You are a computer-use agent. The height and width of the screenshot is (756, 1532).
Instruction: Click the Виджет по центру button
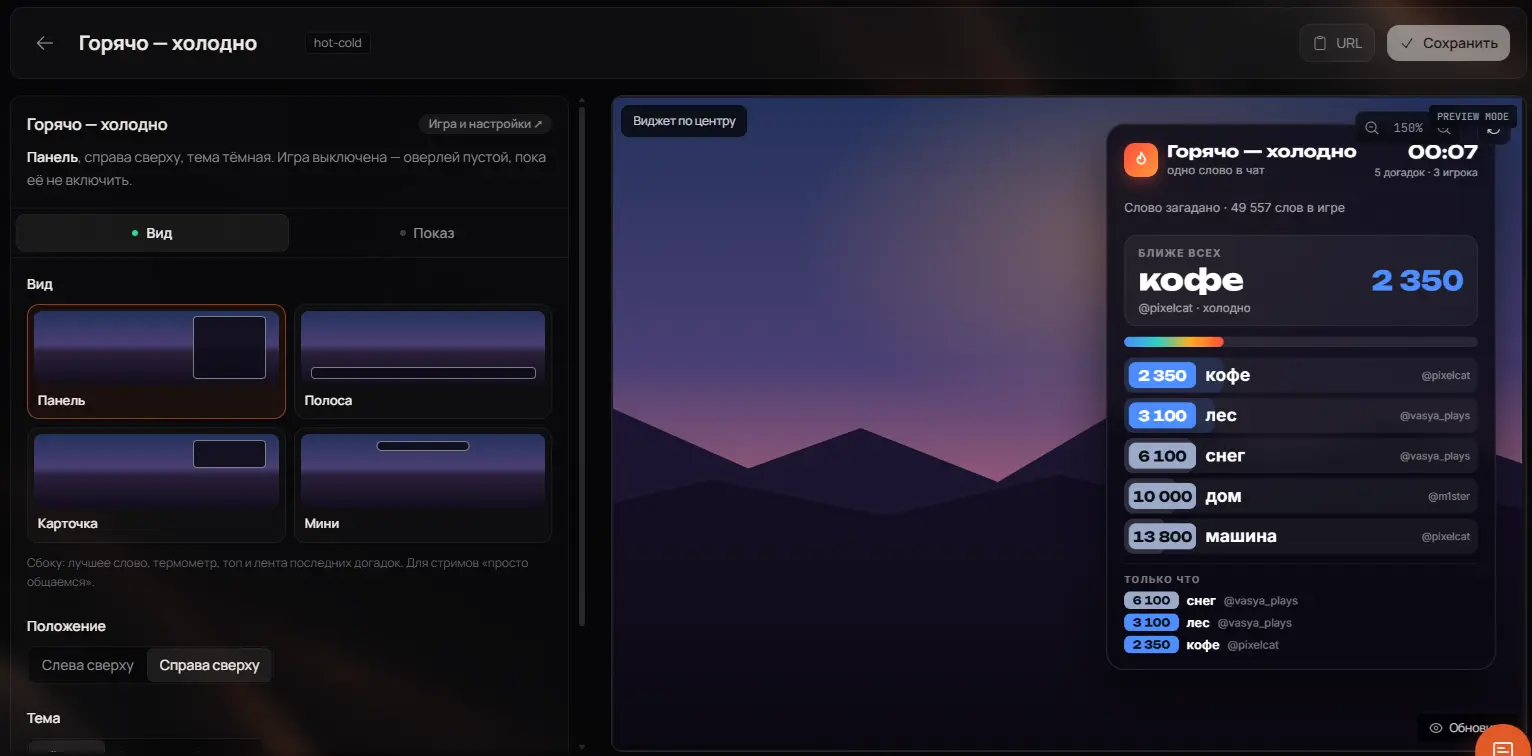click(x=684, y=121)
